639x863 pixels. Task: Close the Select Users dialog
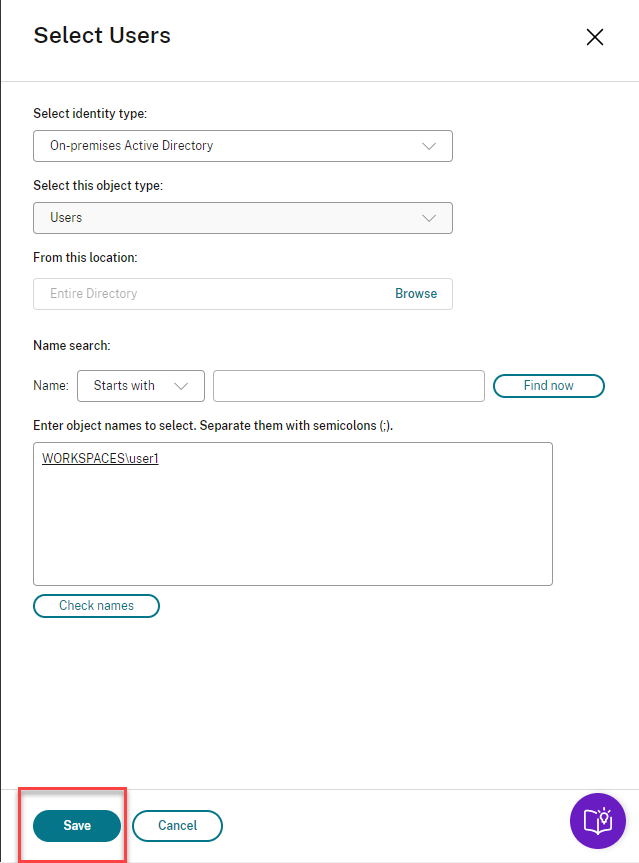[x=595, y=37]
